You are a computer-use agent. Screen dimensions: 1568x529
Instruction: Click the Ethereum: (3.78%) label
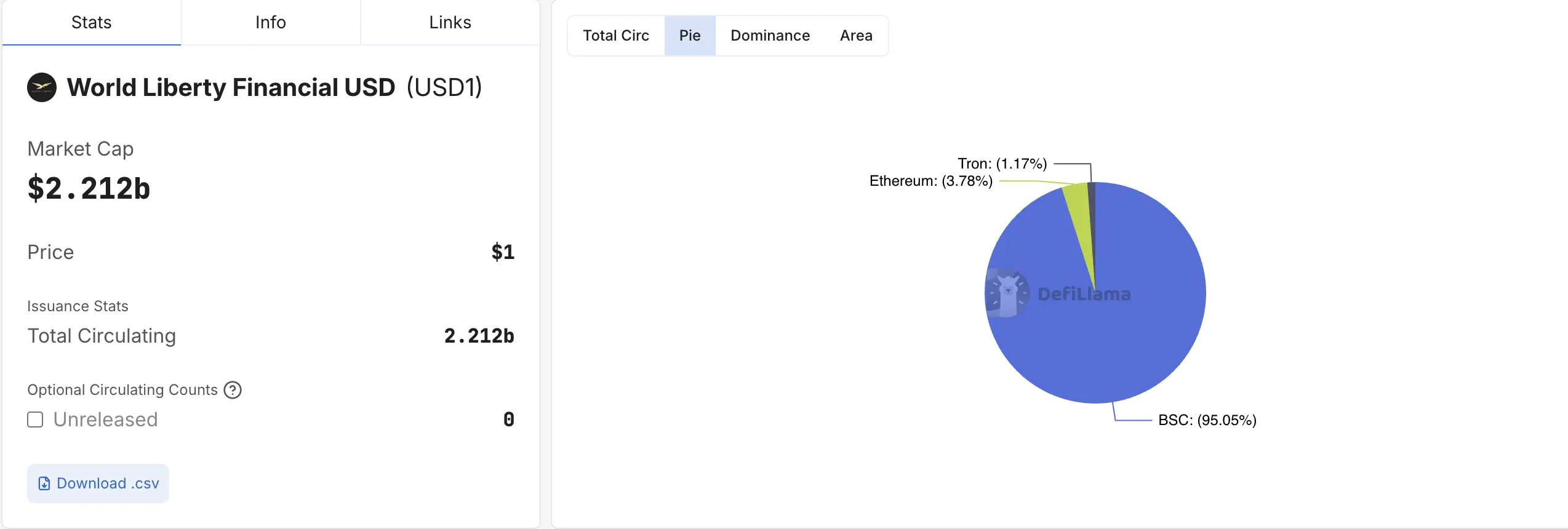931,181
